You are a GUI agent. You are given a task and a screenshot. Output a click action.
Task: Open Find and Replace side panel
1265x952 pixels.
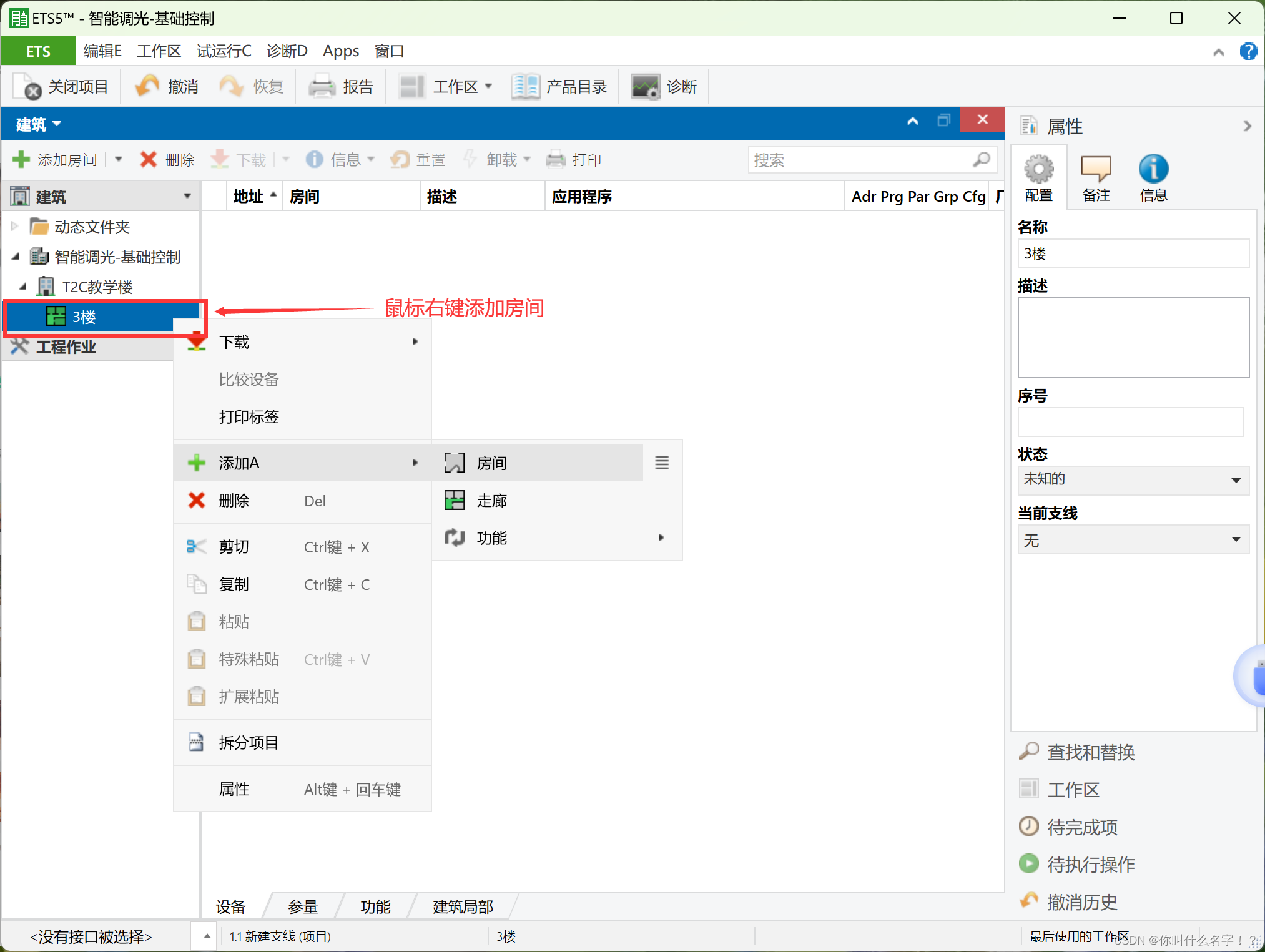click(1090, 752)
